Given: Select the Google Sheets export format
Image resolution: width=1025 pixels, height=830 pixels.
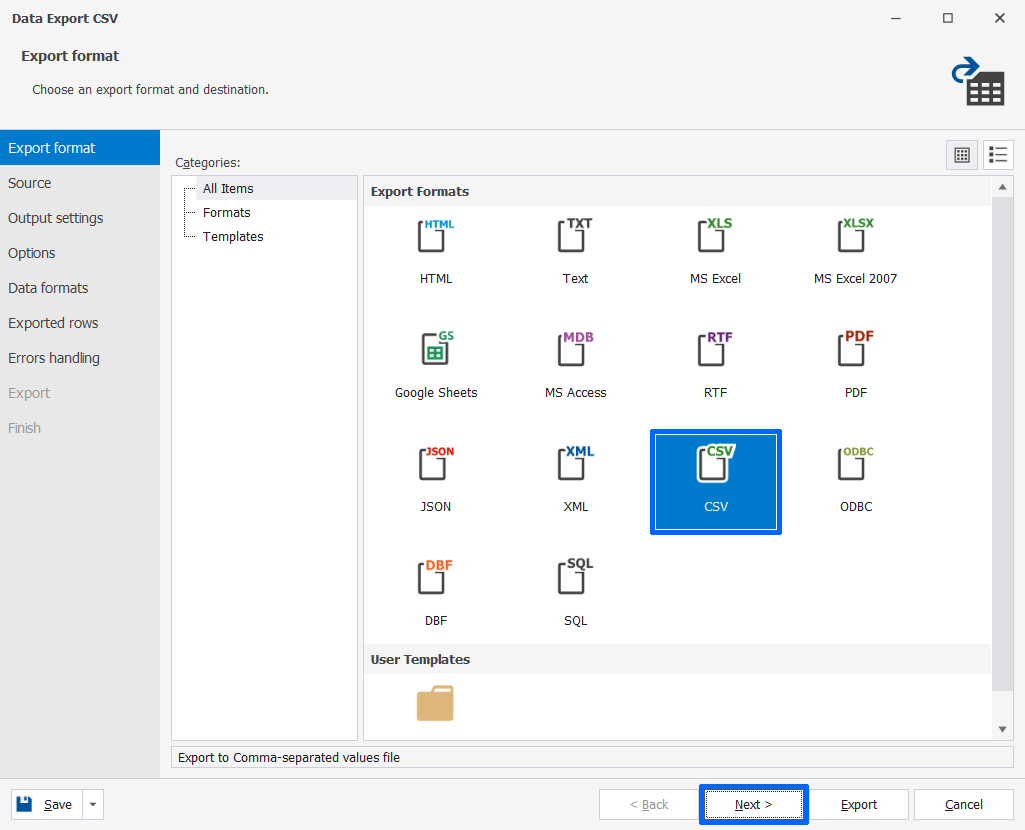Looking at the screenshot, I should [435, 362].
